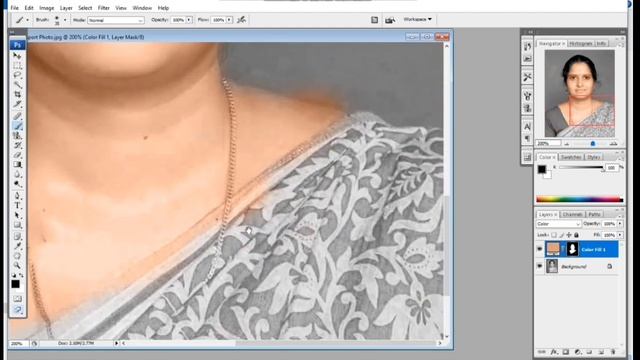Select the Notes tool

click(17, 237)
